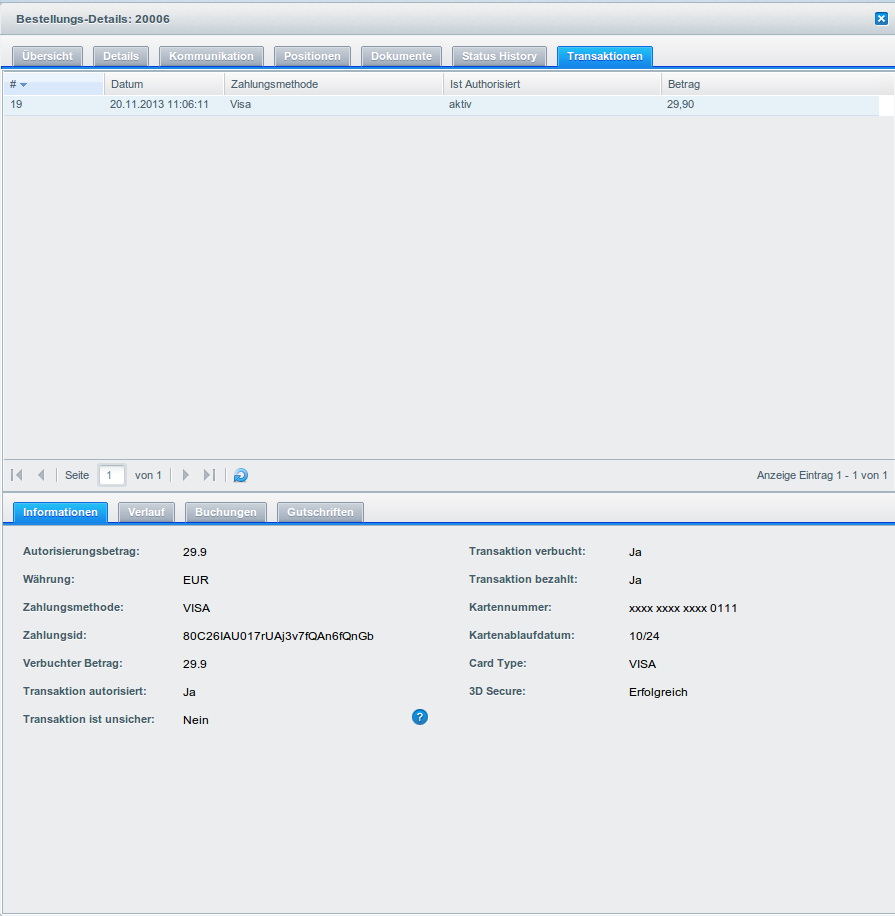Open the Details tab
Screen dimensions: 895x916
pos(121,56)
